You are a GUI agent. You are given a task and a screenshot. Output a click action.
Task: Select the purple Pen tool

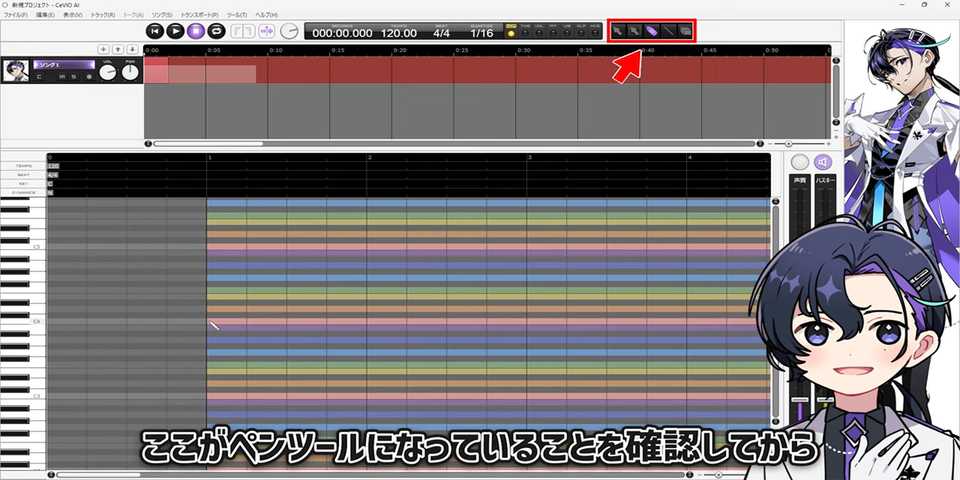[x=651, y=30]
